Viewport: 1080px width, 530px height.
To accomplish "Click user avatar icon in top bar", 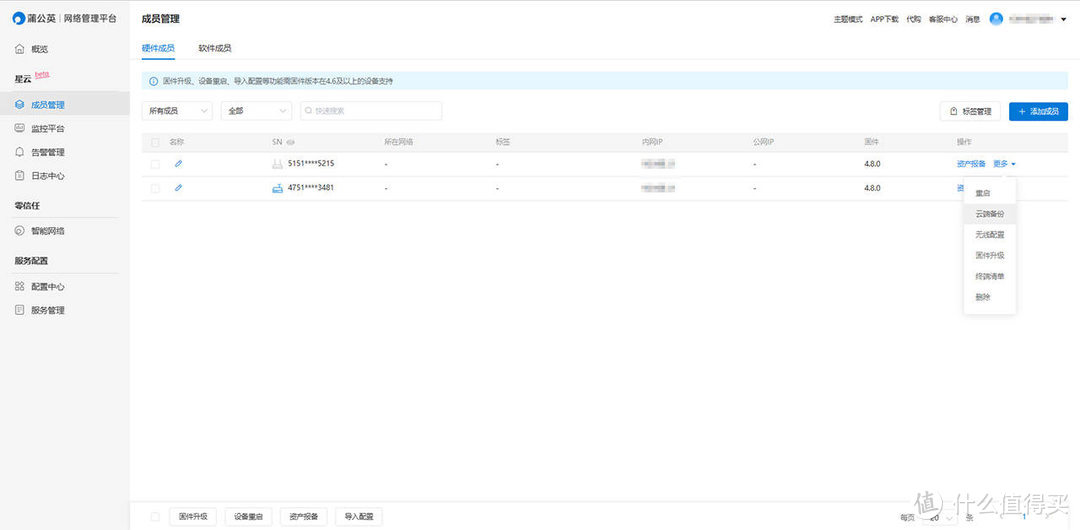I will click(x=996, y=19).
